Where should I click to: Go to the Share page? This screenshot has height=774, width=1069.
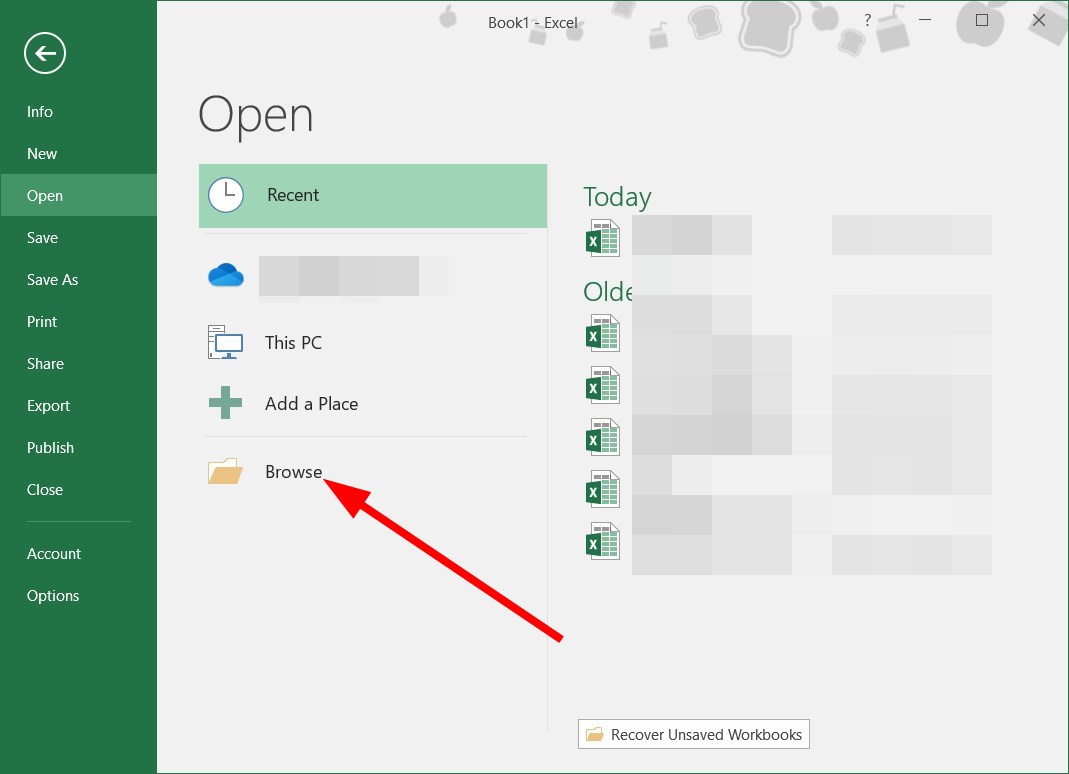coord(45,363)
